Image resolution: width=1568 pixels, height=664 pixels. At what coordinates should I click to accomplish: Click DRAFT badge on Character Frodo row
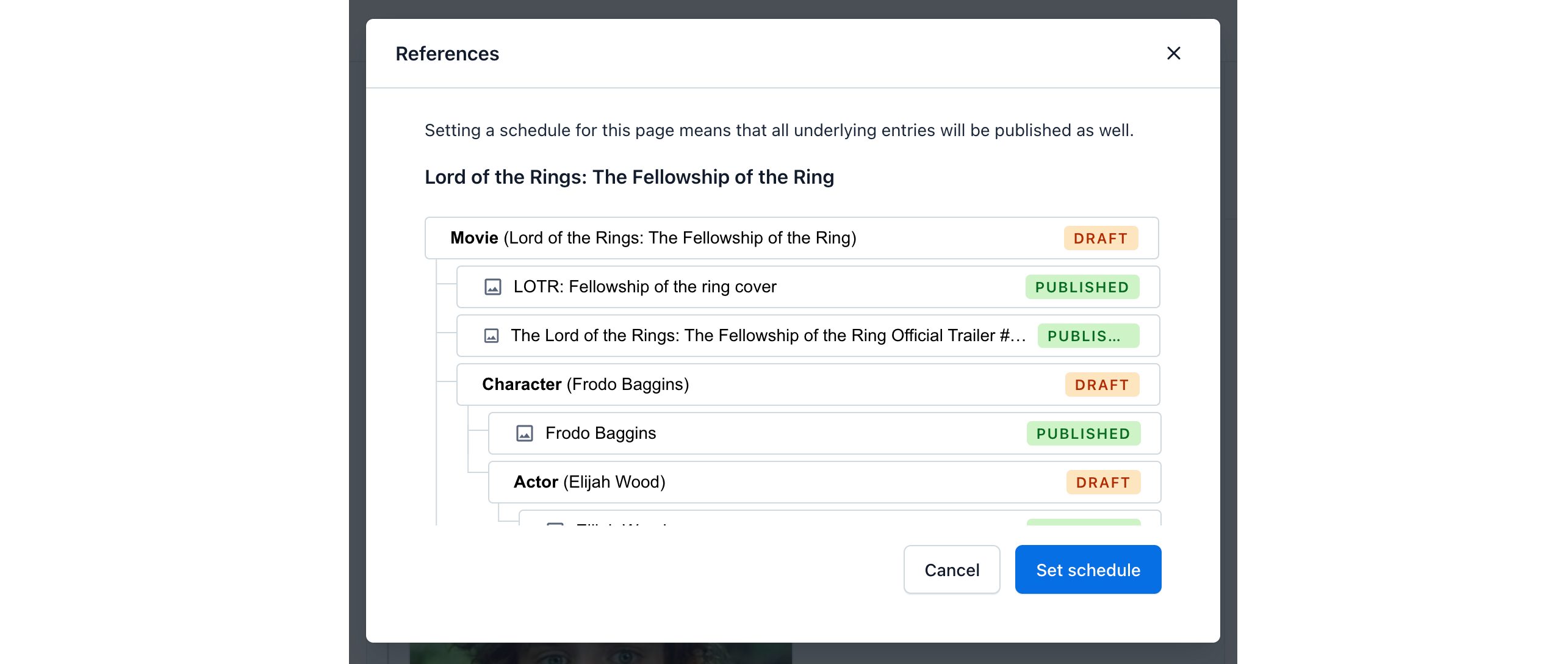point(1102,385)
